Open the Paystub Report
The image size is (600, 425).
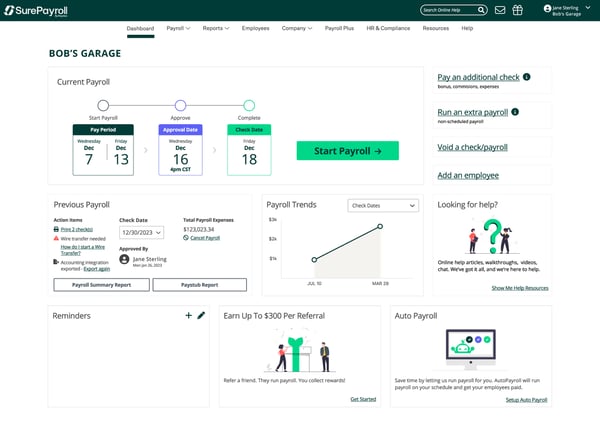[x=199, y=285]
